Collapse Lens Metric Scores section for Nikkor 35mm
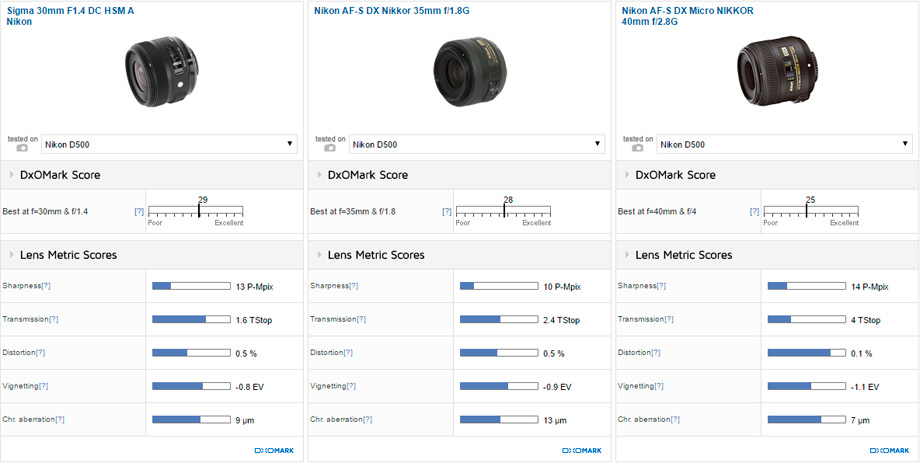 point(459,255)
